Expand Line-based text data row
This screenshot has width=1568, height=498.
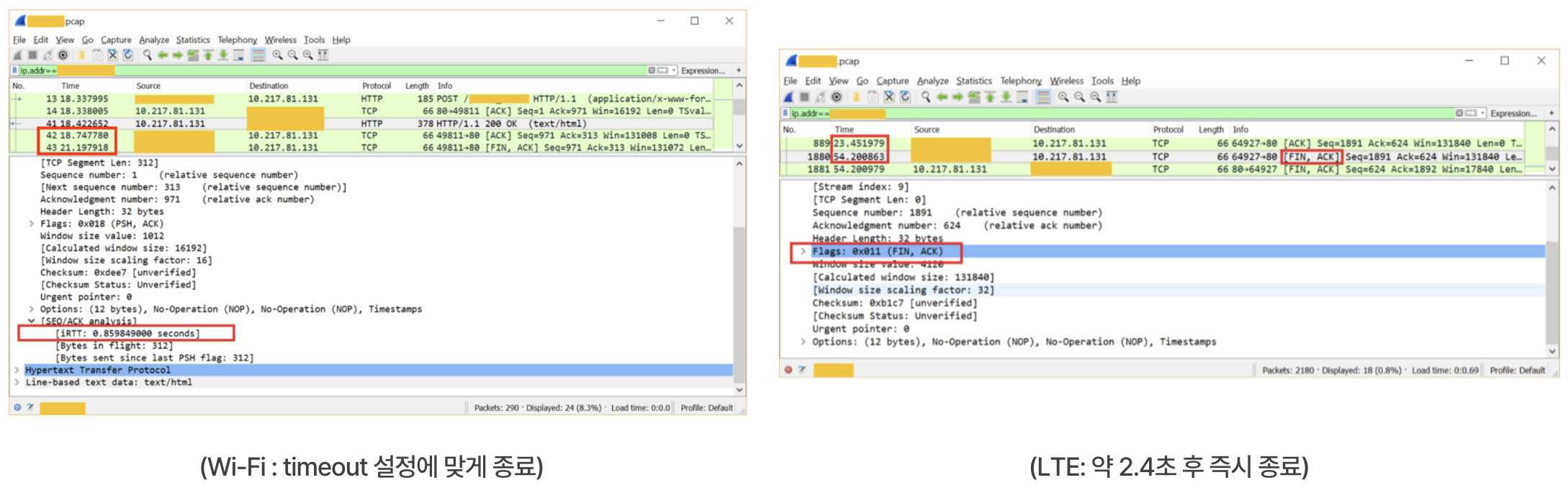(x=17, y=382)
